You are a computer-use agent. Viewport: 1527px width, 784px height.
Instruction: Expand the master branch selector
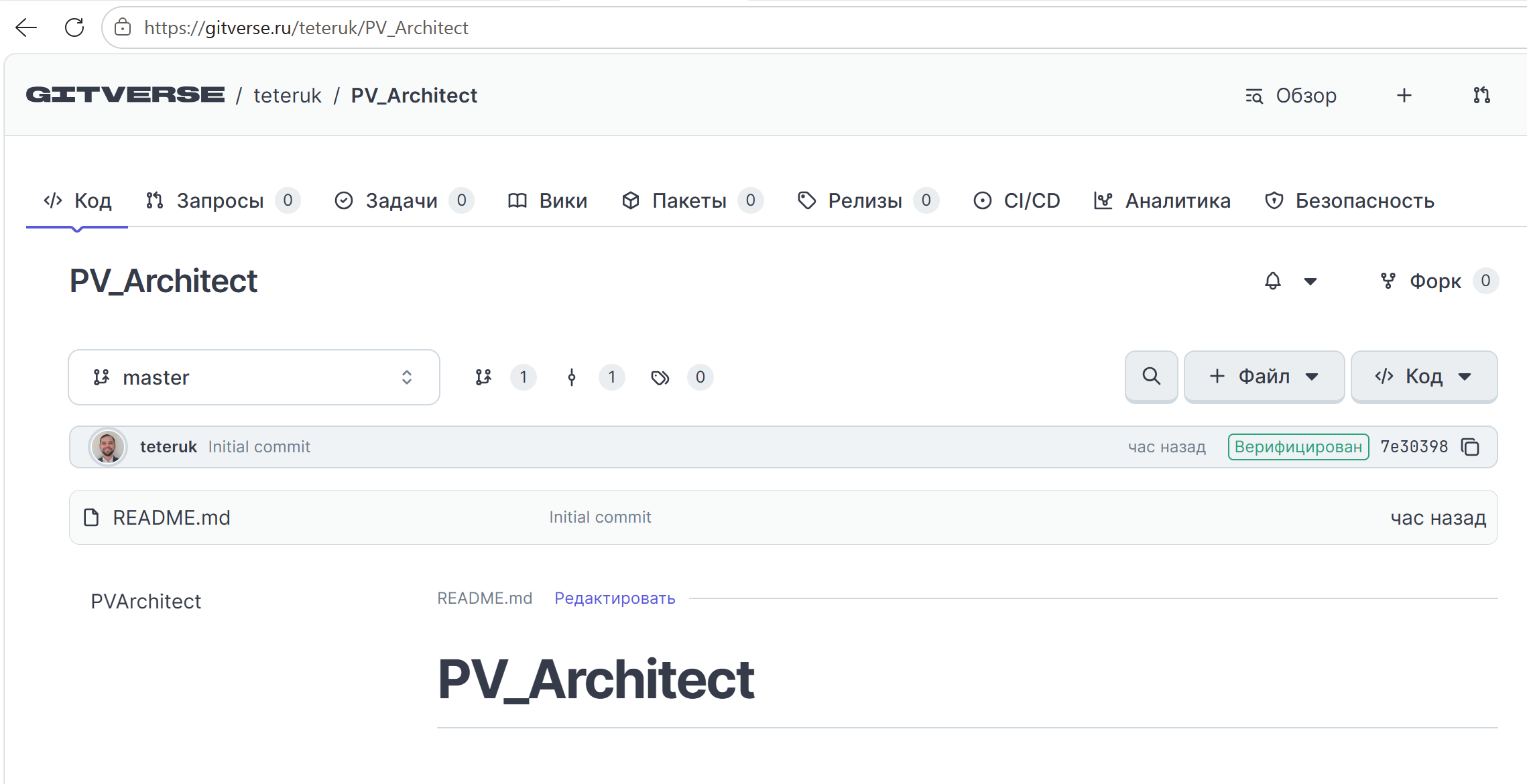(254, 377)
